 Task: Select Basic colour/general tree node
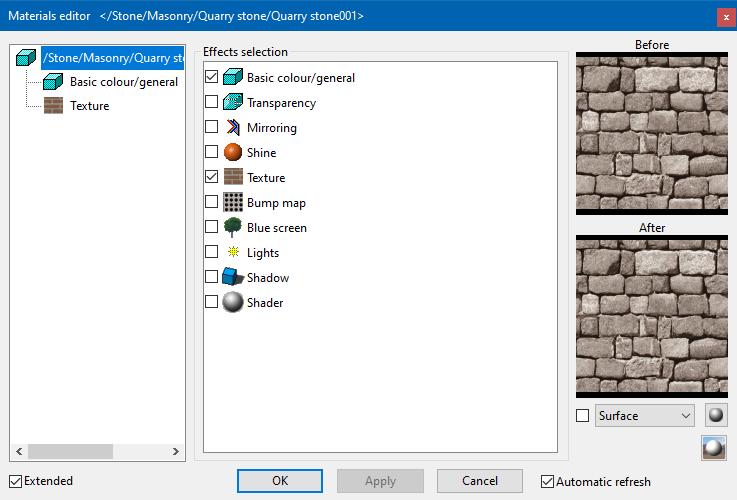pos(123,82)
